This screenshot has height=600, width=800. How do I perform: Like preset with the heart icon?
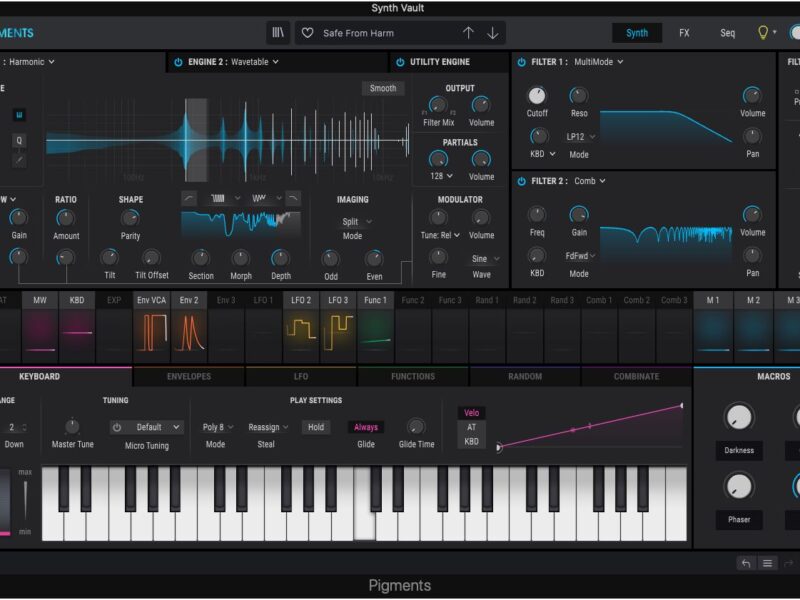pyautogui.click(x=308, y=33)
